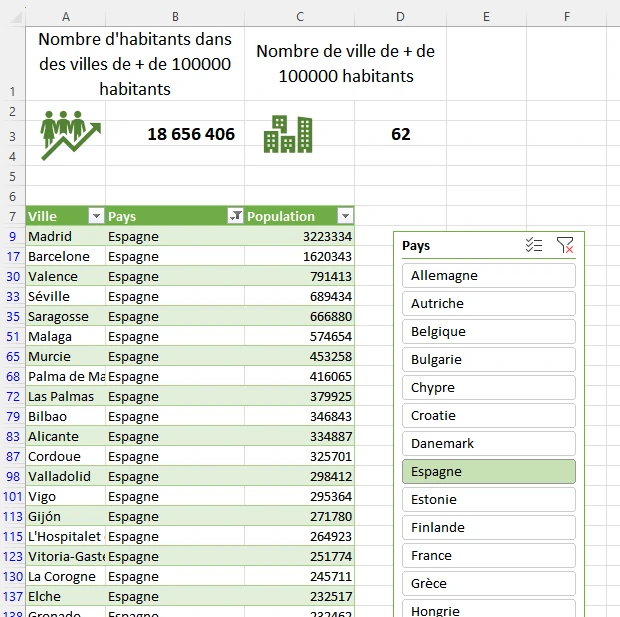Click the people growth trend icon
620x617 pixels.
70,135
